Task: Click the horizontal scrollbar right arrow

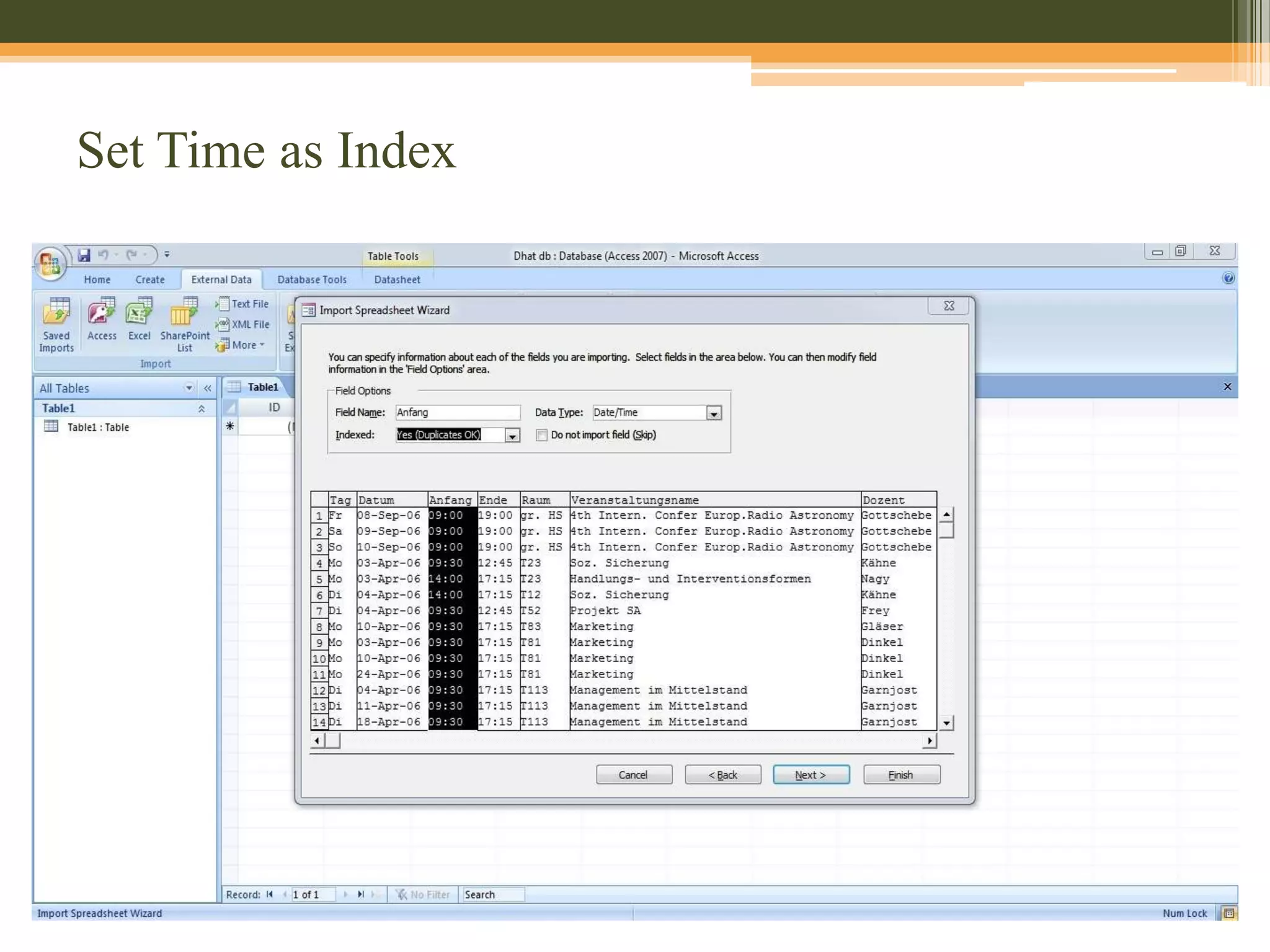Action: coord(929,741)
